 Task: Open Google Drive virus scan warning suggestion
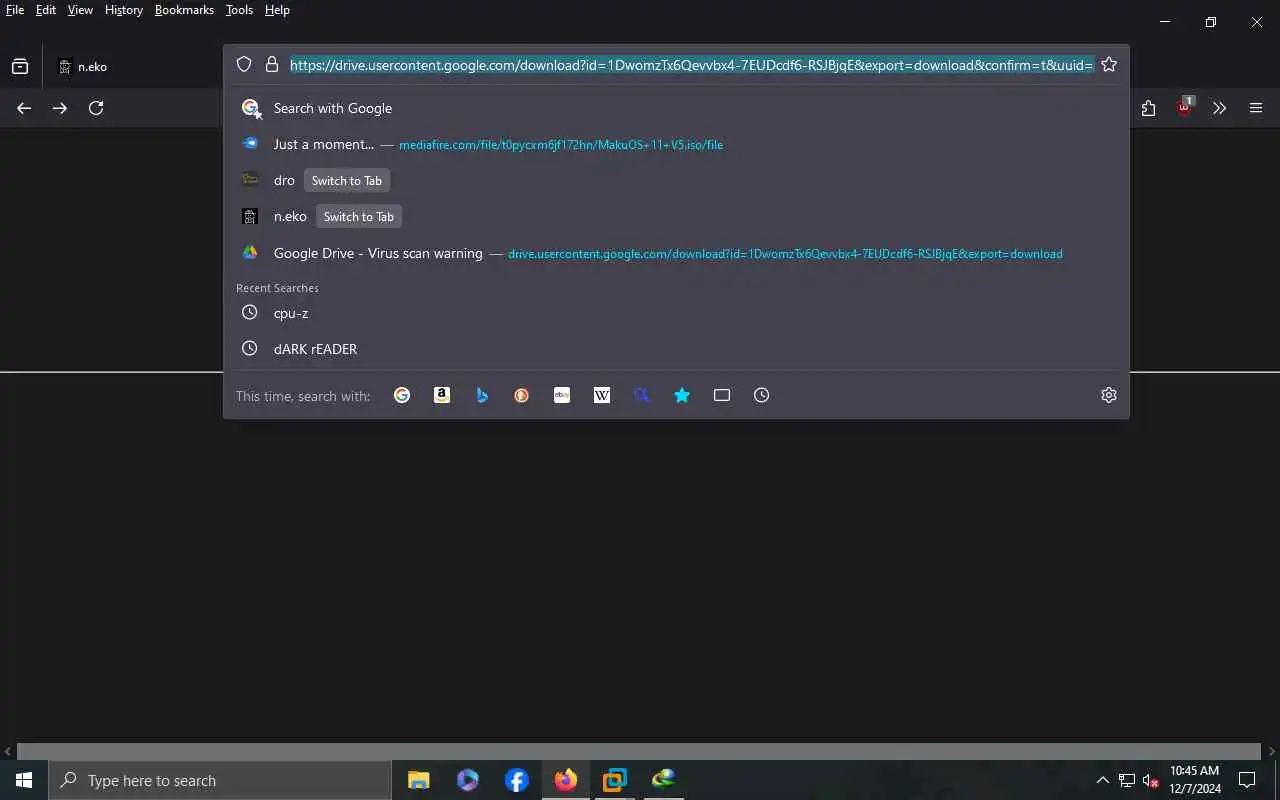(x=676, y=253)
